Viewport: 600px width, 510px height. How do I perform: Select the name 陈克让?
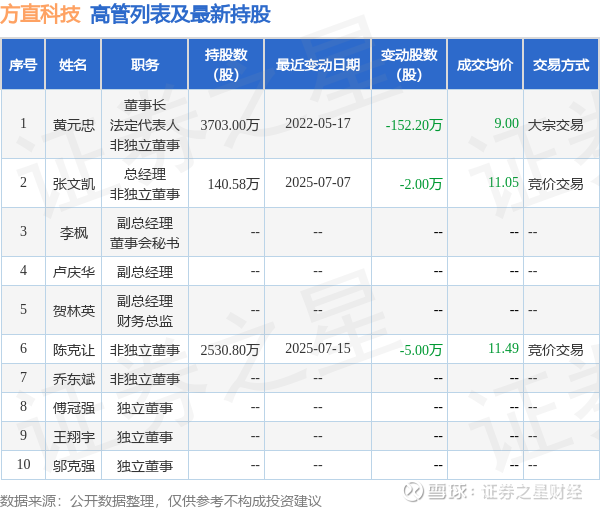[x=73, y=350]
